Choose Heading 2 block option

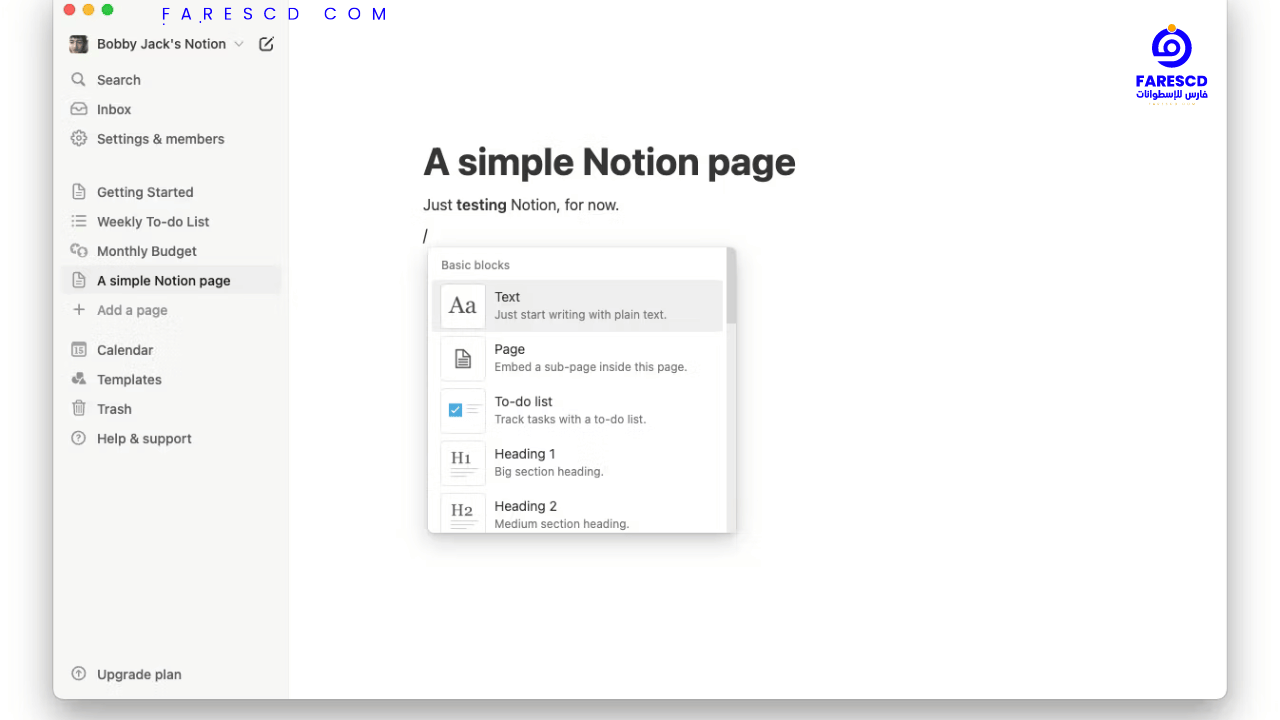(x=577, y=512)
